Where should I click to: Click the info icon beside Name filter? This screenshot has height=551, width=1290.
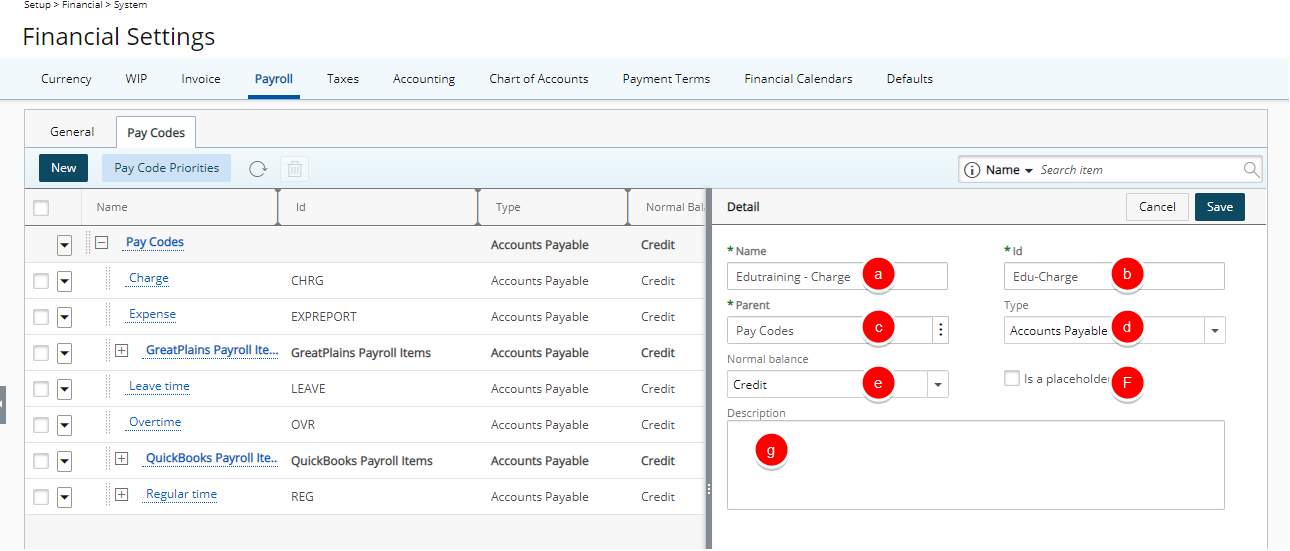click(971, 170)
